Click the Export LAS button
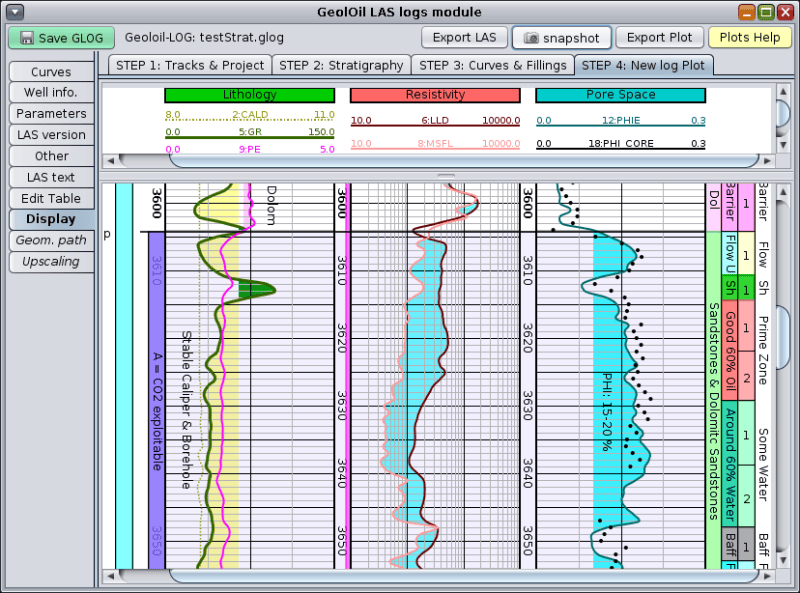Screen dimensions: 800x593 point(464,38)
